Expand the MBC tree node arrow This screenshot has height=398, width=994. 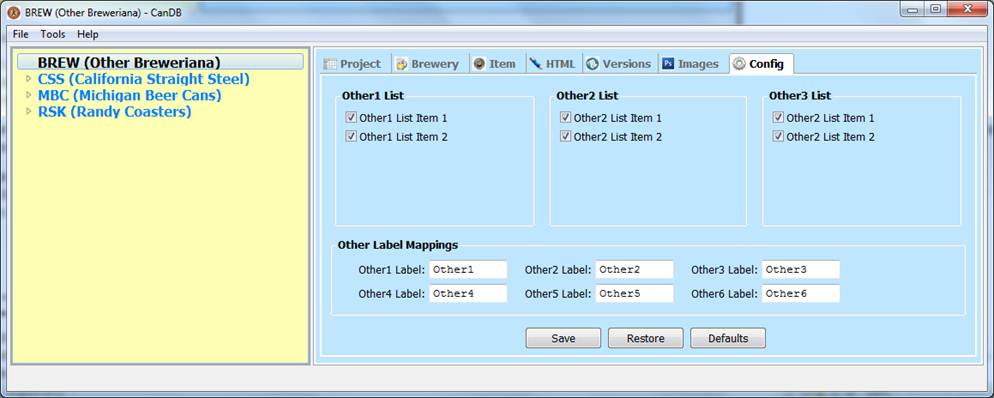(28, 95)
